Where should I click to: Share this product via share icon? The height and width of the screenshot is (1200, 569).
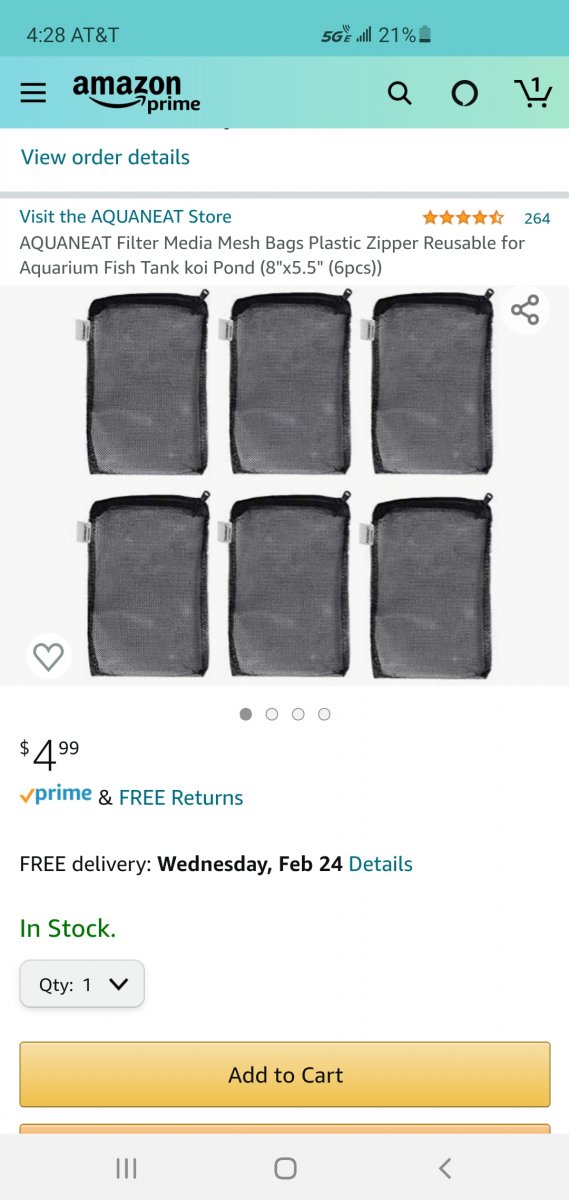tap(525, 310)
